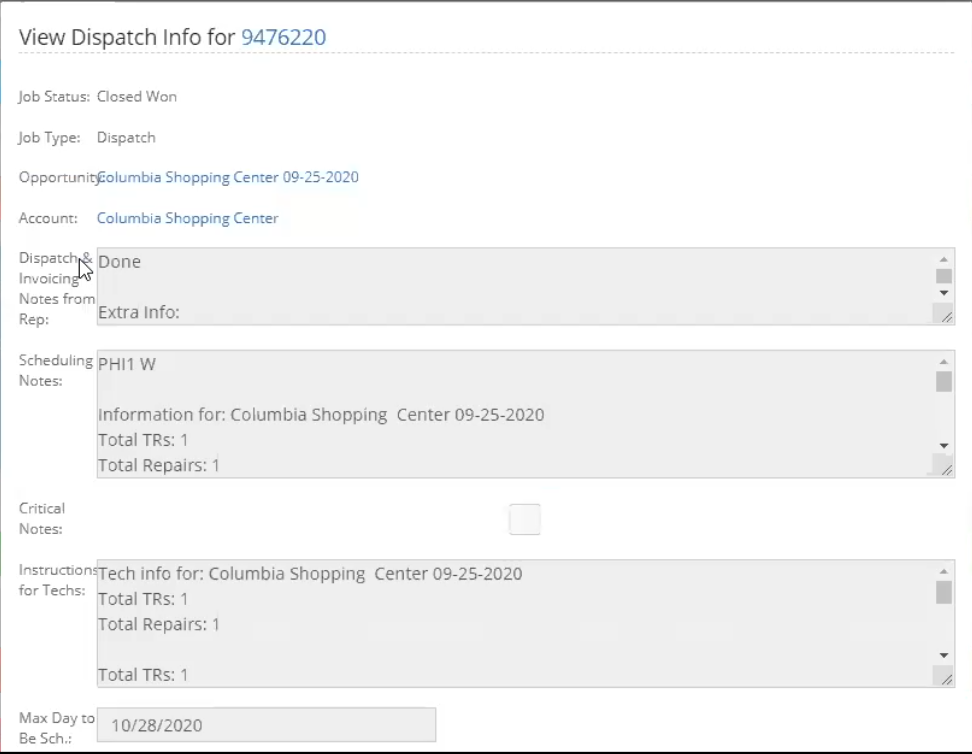Click scroll up arrow in Instructions for Techs box
This screenshot has width=972, height=754.
point(943,571)
